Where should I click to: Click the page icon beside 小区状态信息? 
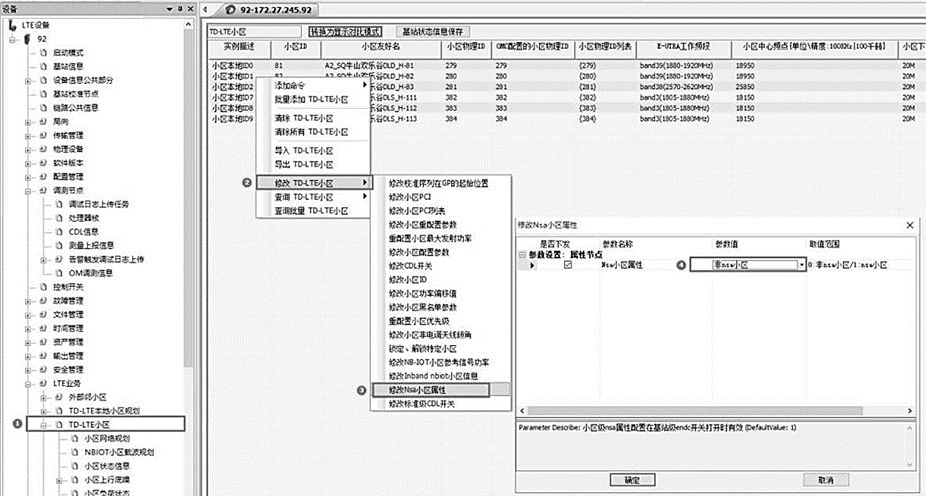point(74,466)
